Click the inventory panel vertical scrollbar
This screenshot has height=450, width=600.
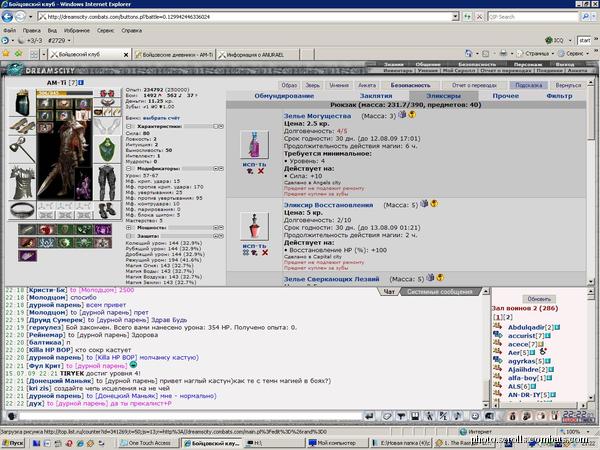(590, 182)
